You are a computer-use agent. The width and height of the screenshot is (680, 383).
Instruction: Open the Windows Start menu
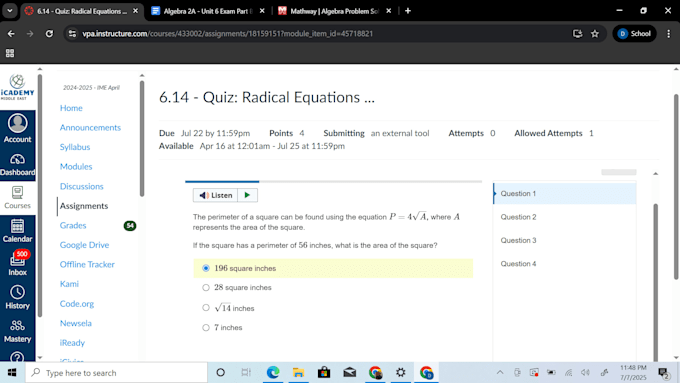(x=12, y=373)
